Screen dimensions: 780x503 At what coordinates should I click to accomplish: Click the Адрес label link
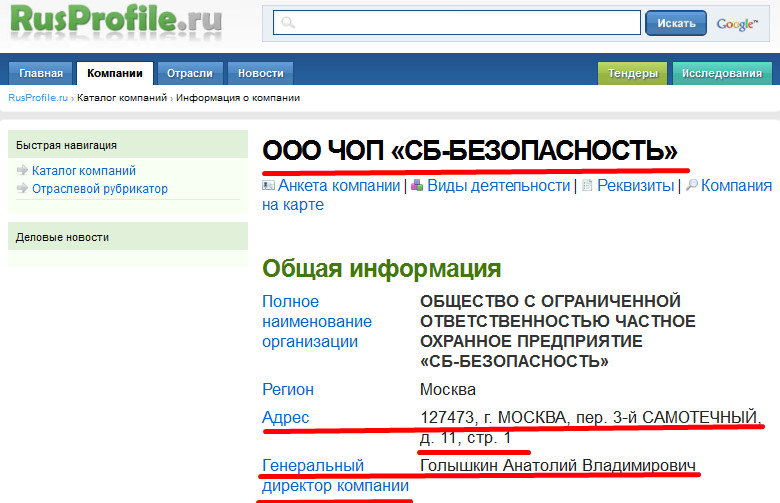(x=286, y=417)
